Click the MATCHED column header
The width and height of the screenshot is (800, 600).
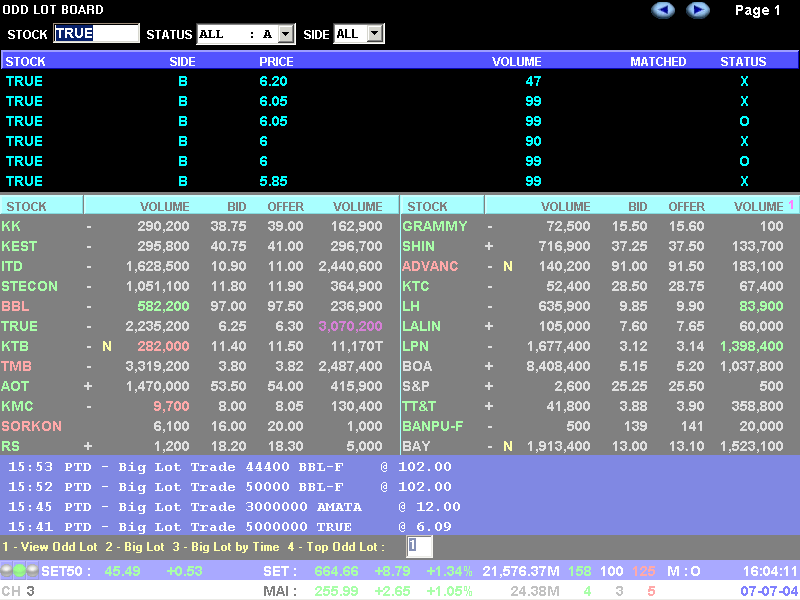(658, 62)
